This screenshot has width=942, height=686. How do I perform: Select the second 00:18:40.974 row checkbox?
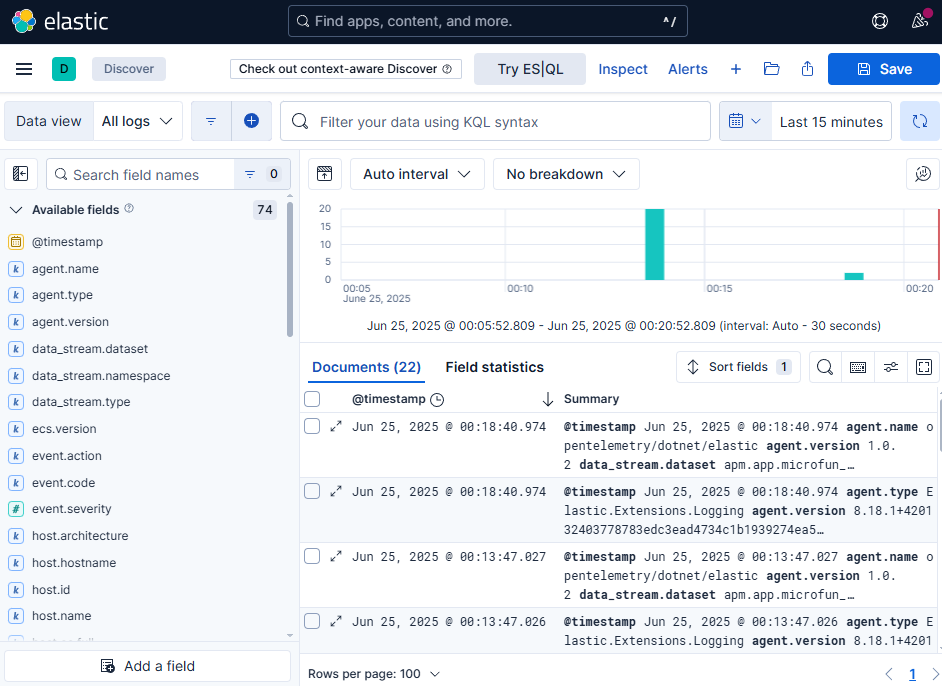(312, 491)
